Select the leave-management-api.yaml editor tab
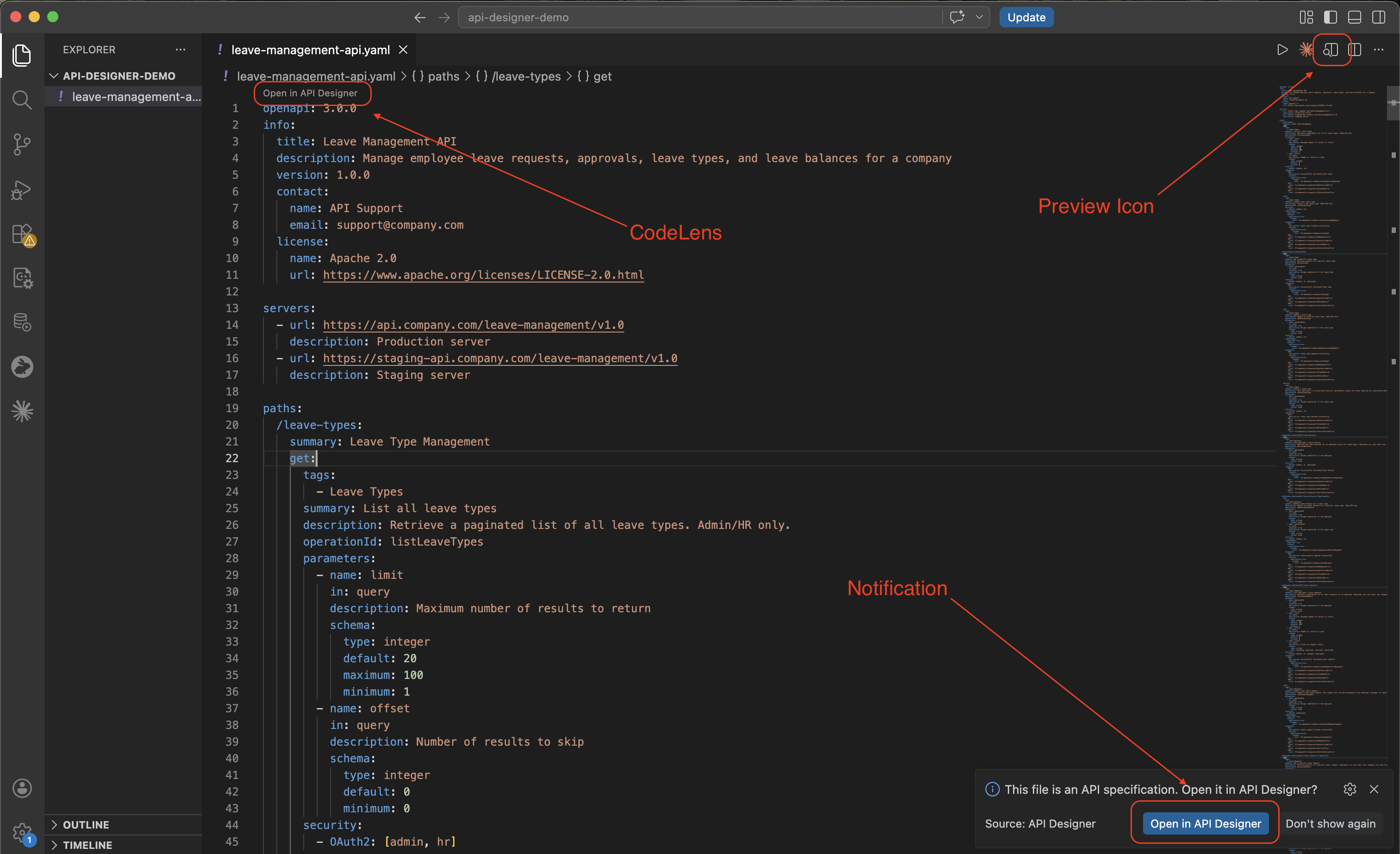Screen dimensions: 1400x854 (310, 50)
